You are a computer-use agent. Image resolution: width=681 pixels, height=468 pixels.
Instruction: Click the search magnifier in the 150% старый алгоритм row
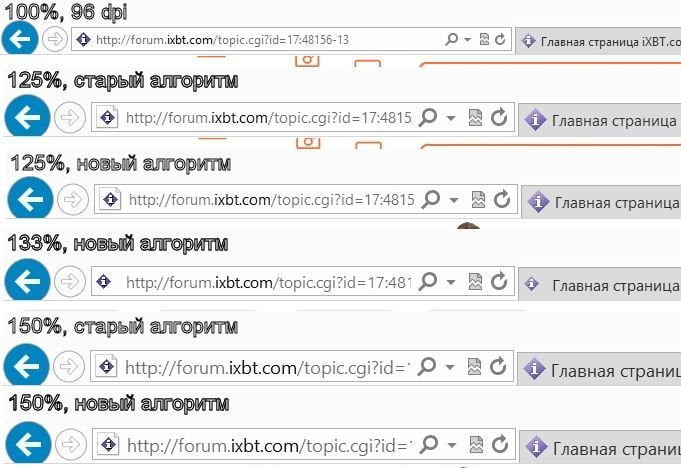coord(426,367)
